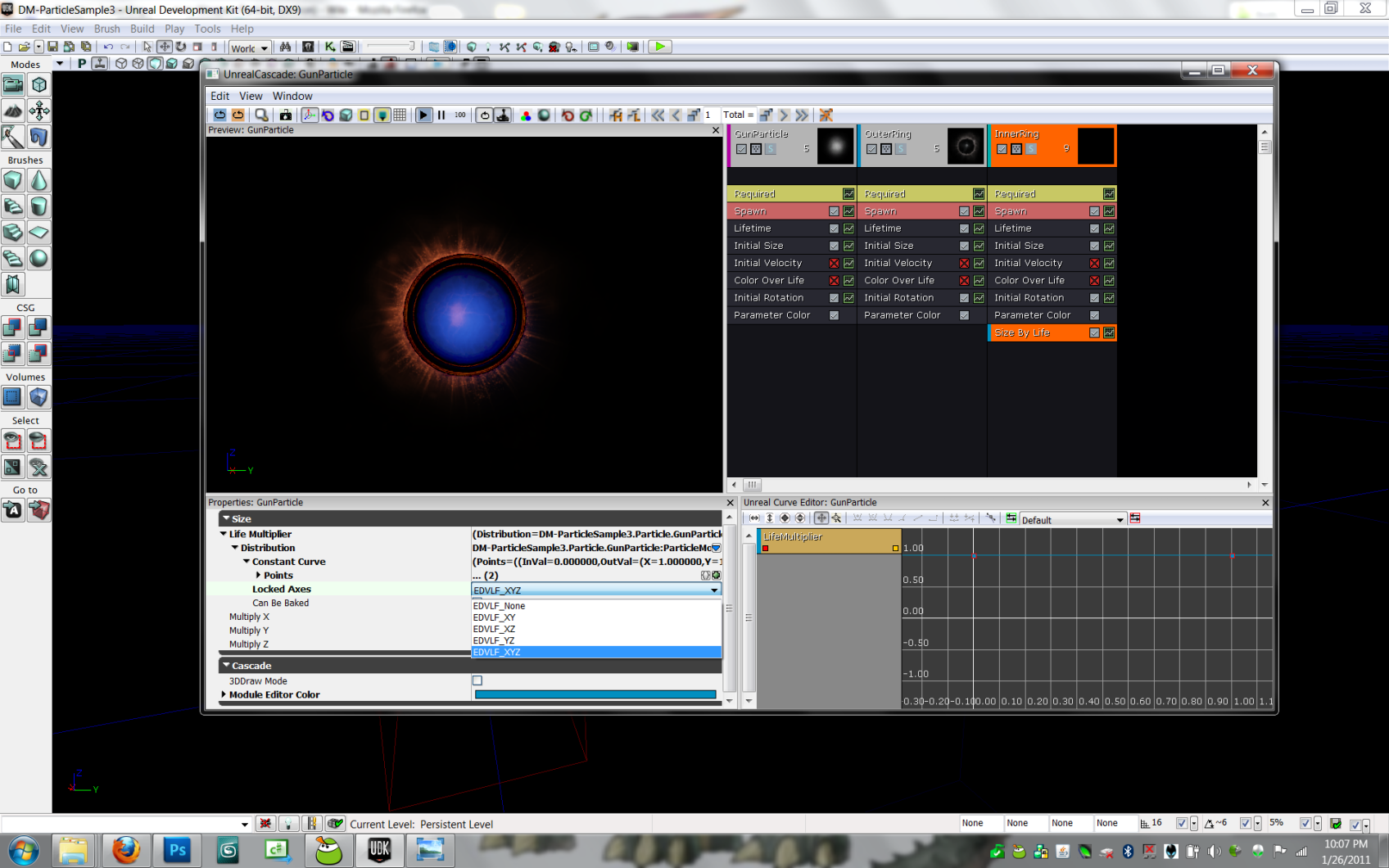Open Cascade Window menu
This screenshot has height=868, width=1389.
(x=292, y=96)
